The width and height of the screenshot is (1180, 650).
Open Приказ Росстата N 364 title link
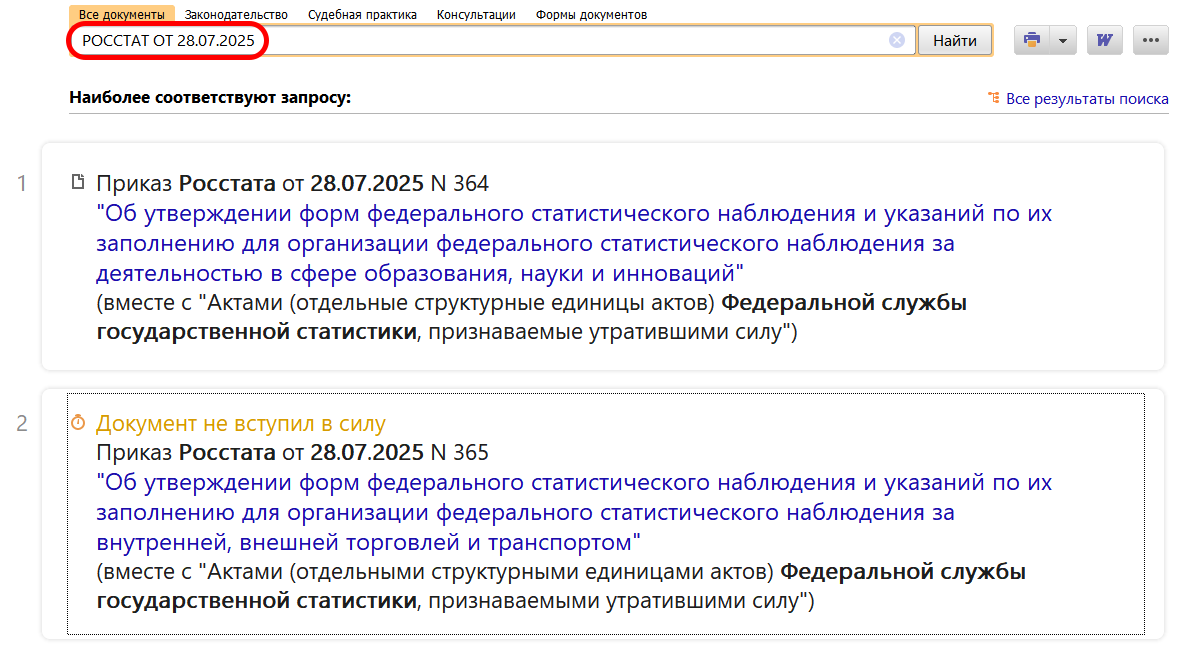point(573,243)
